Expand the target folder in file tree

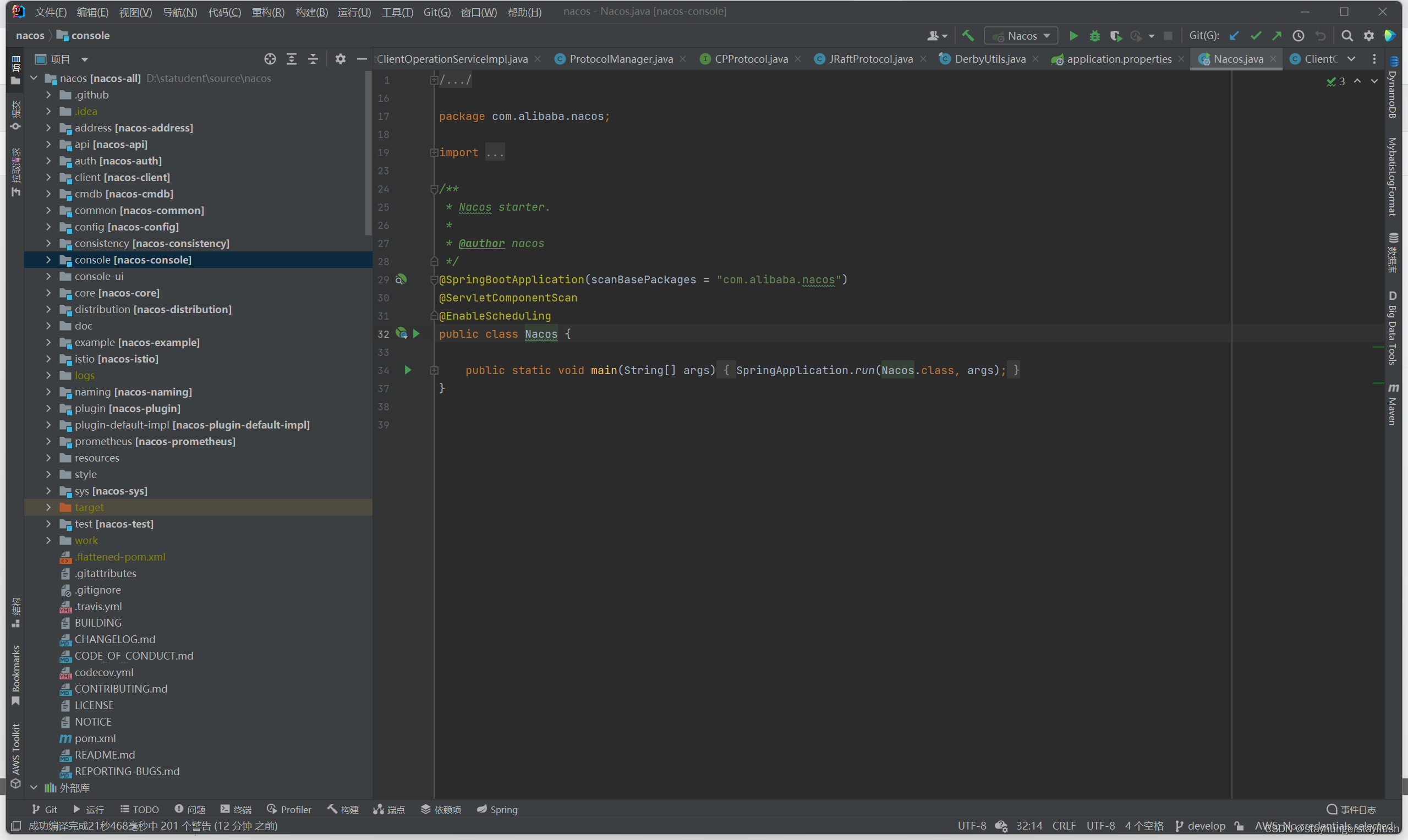click(50, 508)
